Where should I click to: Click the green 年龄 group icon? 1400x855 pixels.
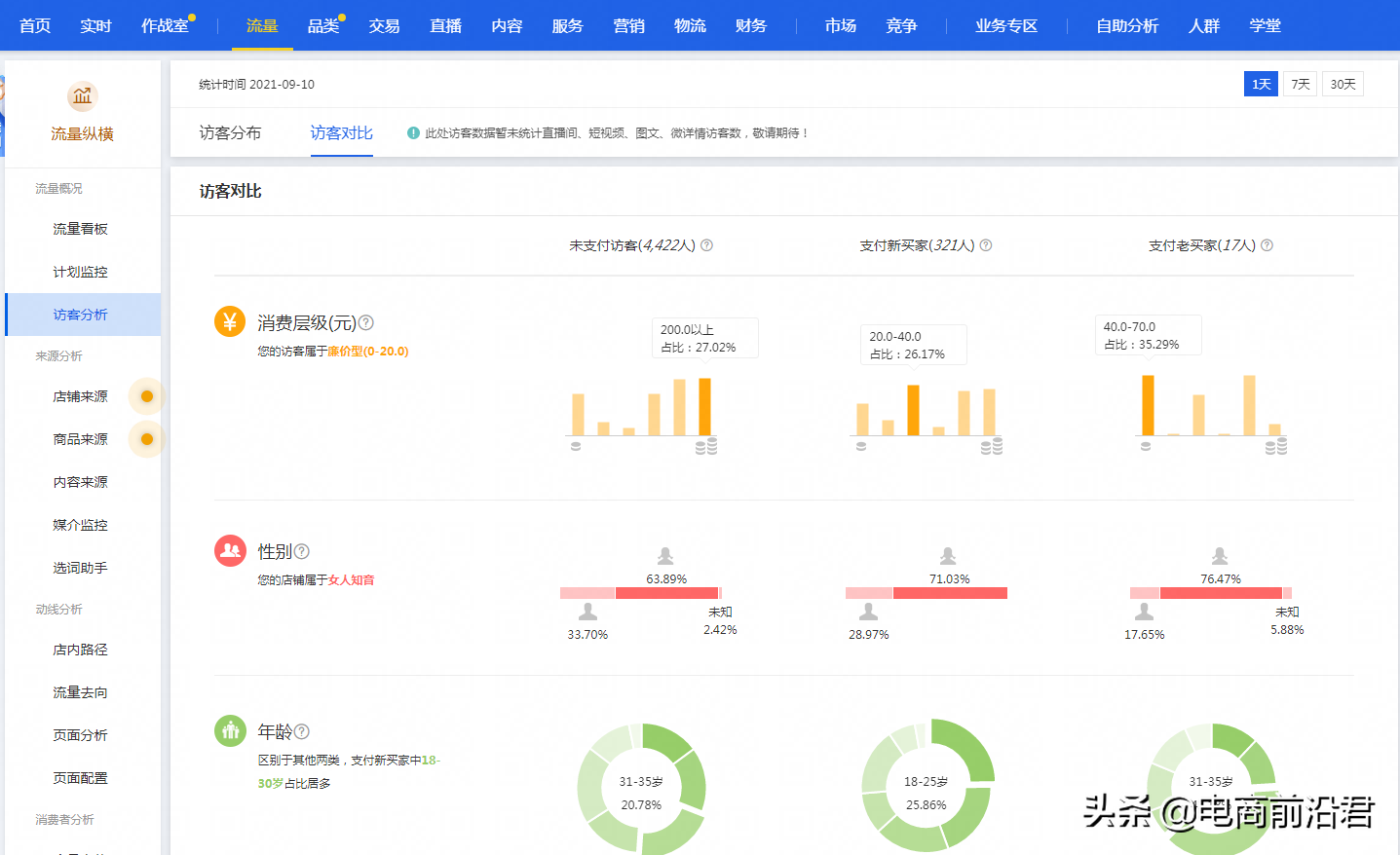[229, 729]
